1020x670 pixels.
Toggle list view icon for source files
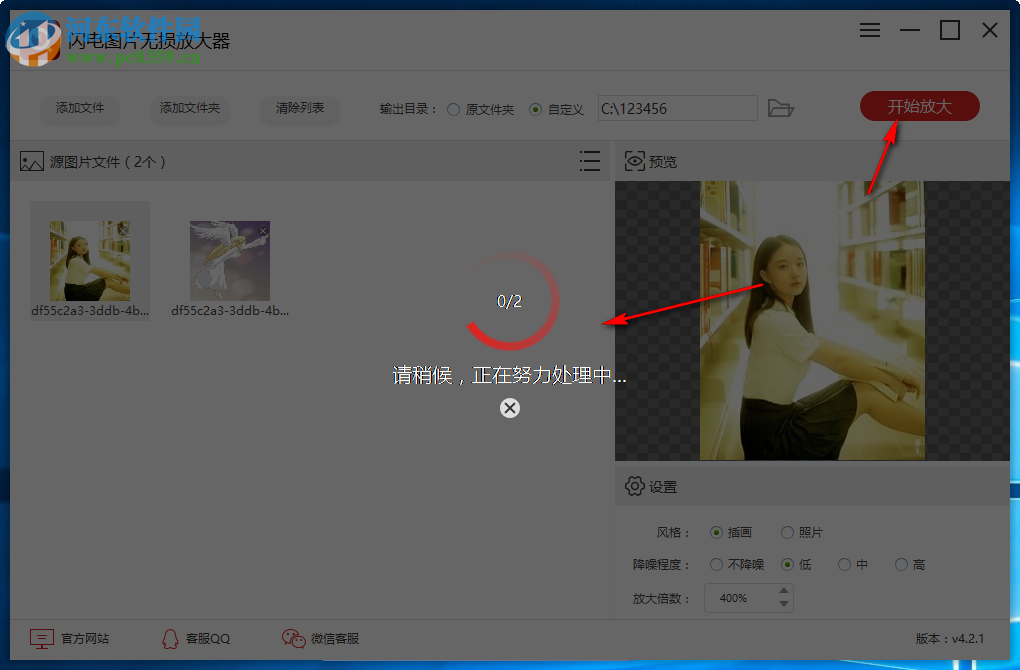tap(589, 161)
